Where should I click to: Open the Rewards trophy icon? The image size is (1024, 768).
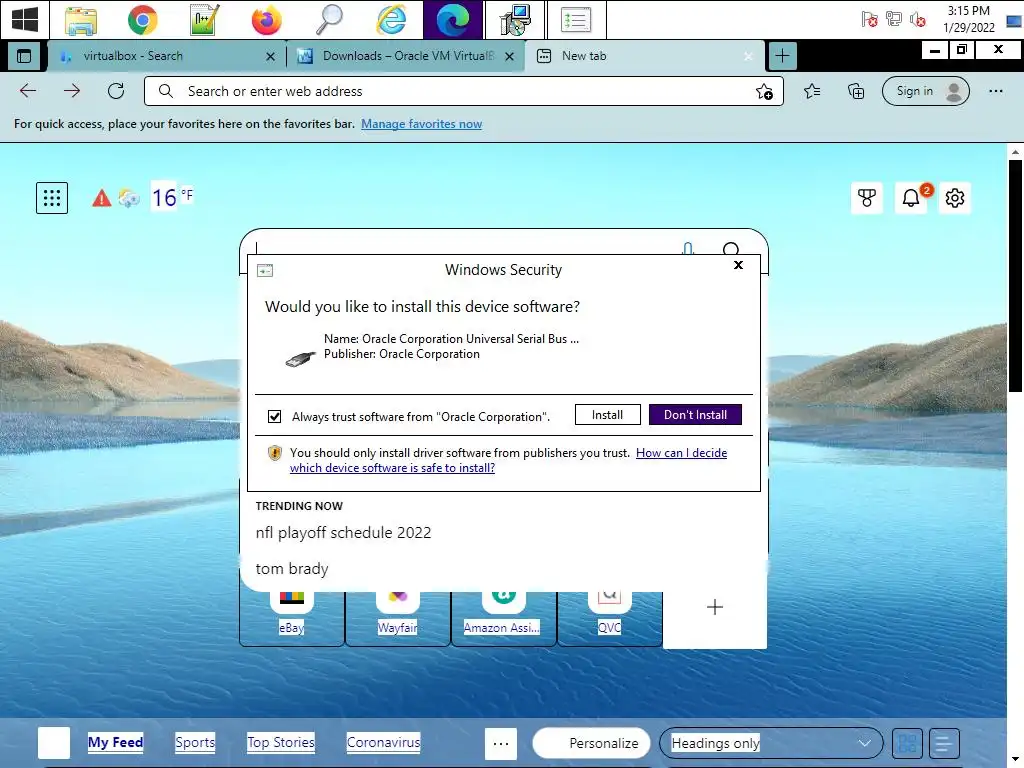(867, 198)
